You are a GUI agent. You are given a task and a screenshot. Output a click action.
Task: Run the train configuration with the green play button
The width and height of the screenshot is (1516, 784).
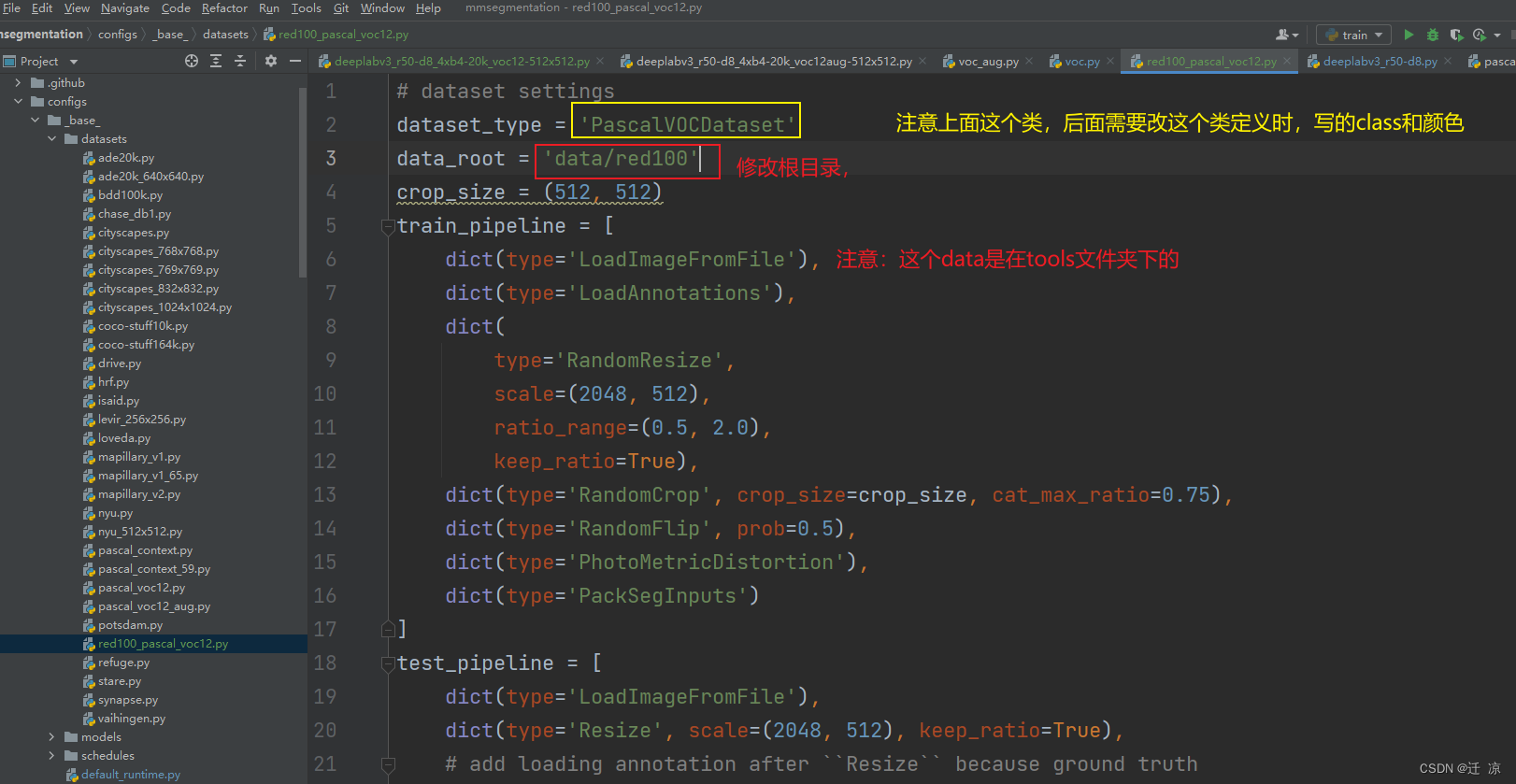pos(1409,35)
